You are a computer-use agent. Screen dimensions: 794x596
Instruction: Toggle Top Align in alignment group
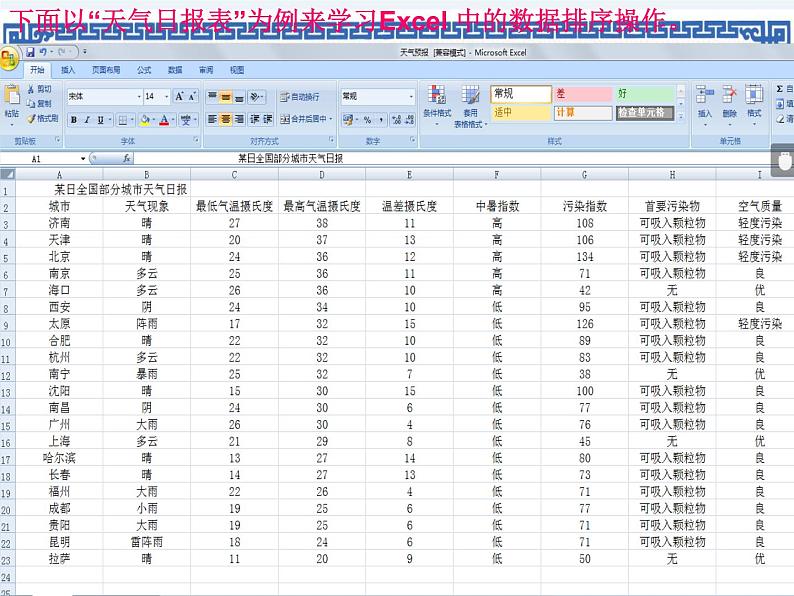[212, 96]
